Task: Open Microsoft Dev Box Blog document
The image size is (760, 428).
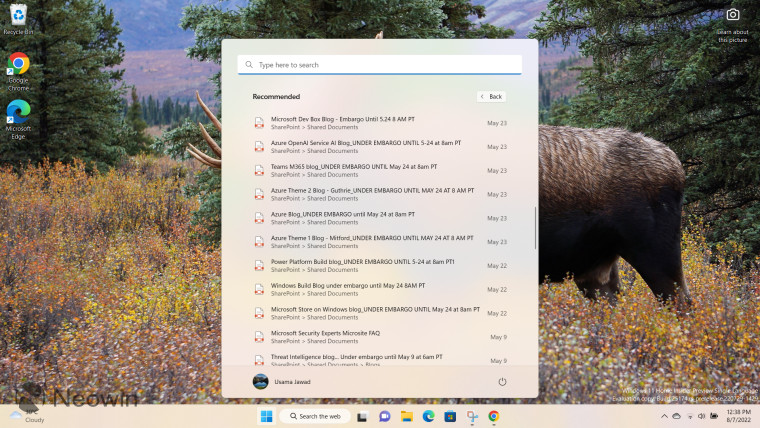Action: pos(380,123)
